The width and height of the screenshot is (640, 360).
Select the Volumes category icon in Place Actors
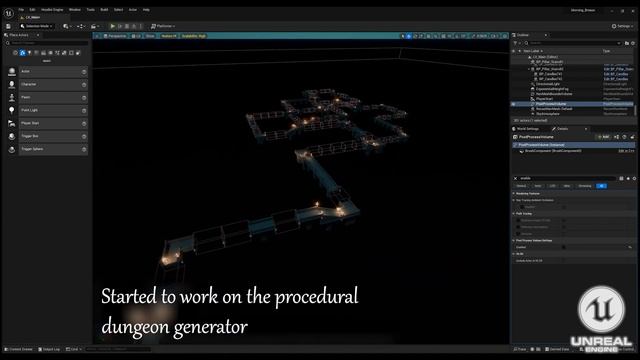click(71, 53)
